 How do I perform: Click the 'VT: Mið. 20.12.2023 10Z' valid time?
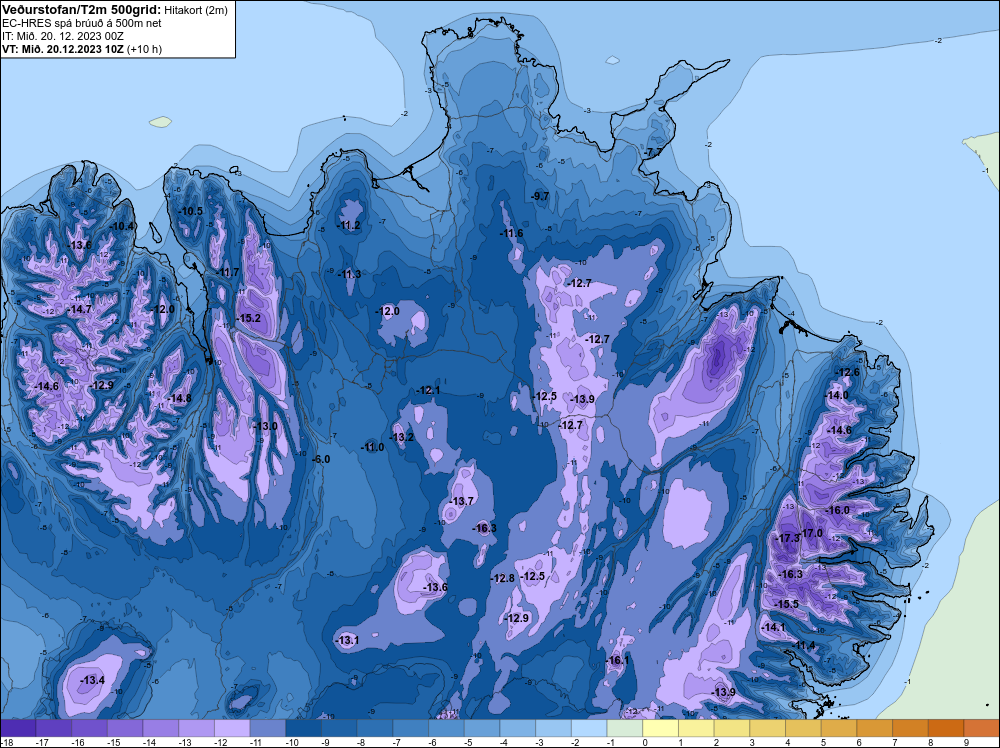coord(62,49)
